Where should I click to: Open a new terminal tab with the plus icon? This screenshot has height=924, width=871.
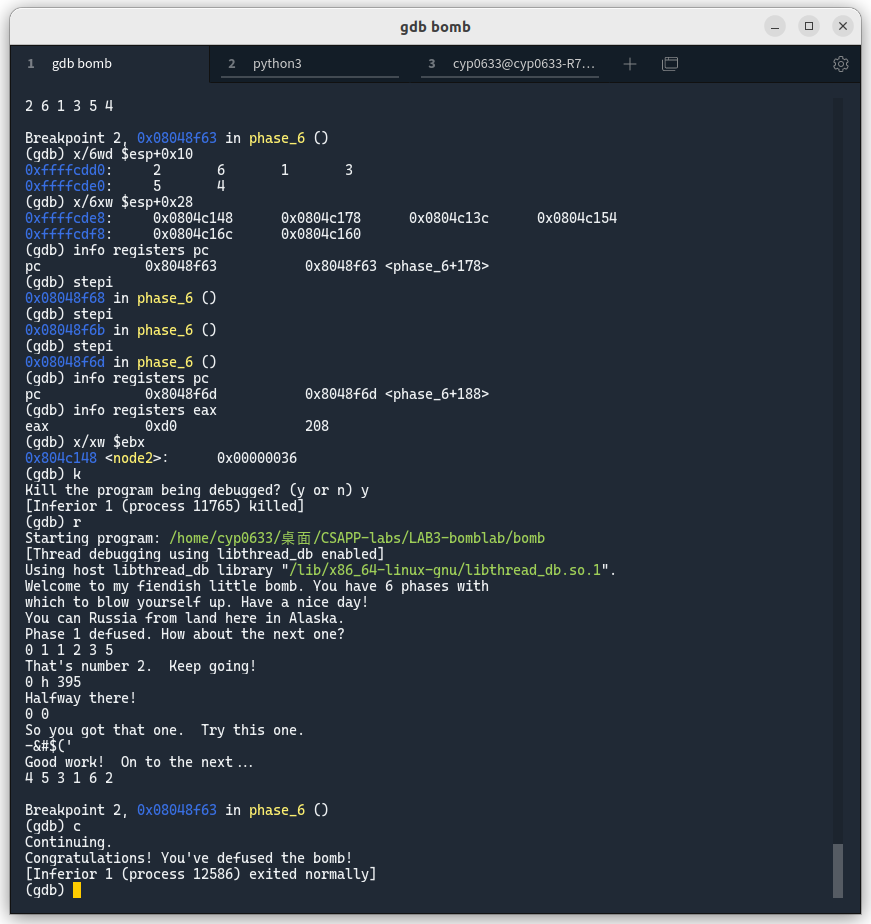point(629,64)
